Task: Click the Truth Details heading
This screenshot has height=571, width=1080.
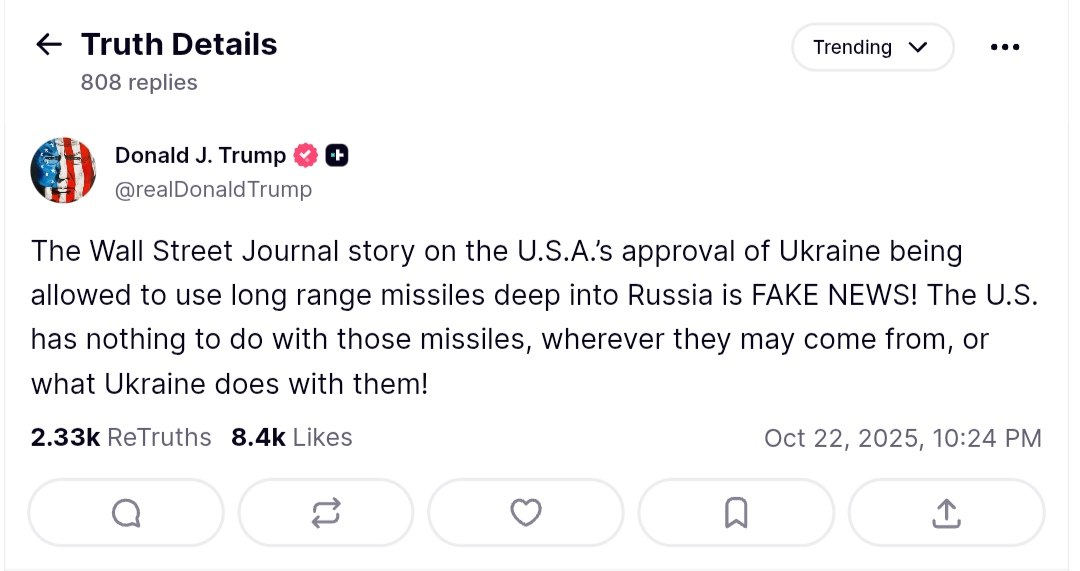Action: [179, 44]
